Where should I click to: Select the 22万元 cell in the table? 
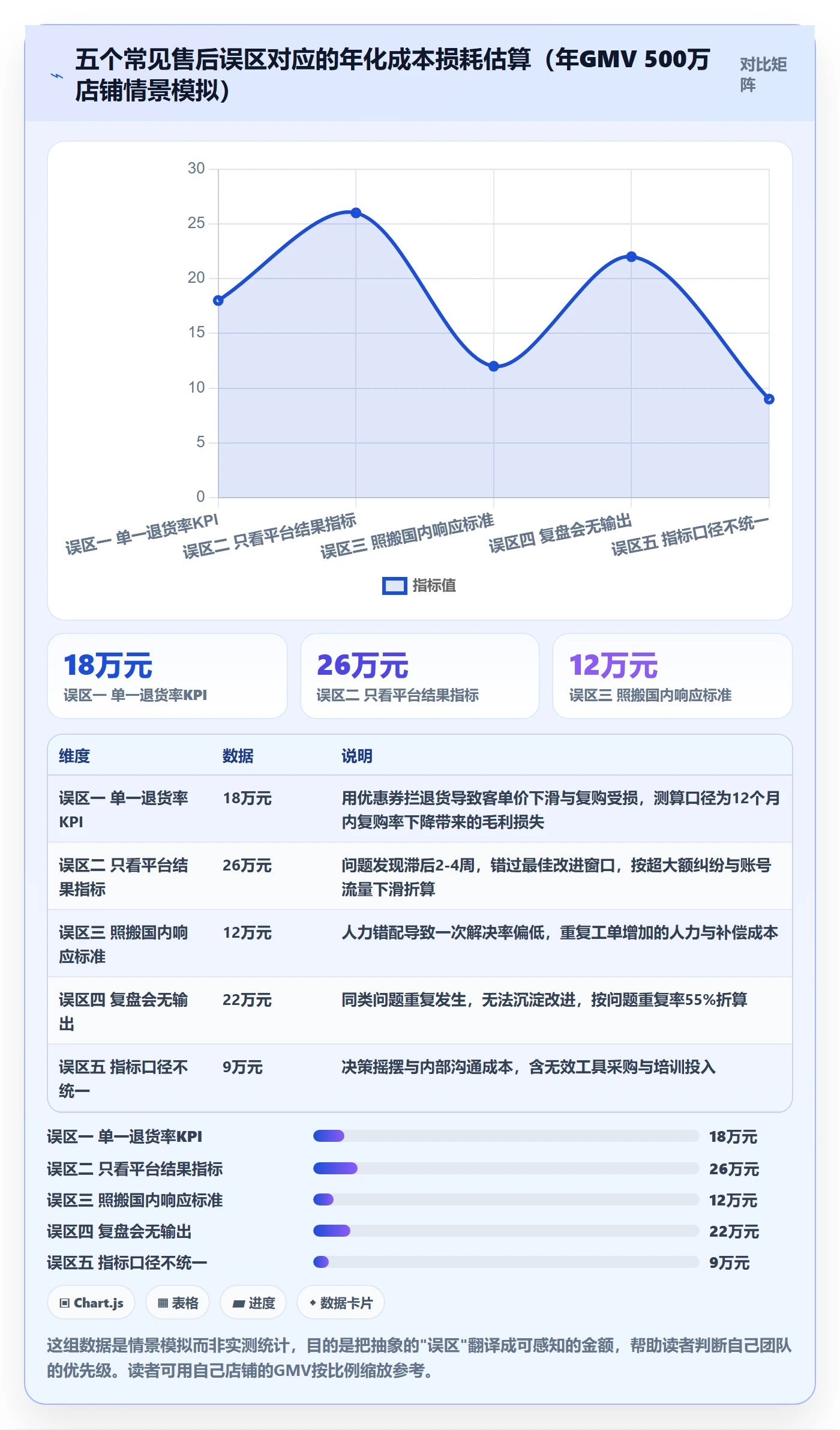tap(247, 1000)
